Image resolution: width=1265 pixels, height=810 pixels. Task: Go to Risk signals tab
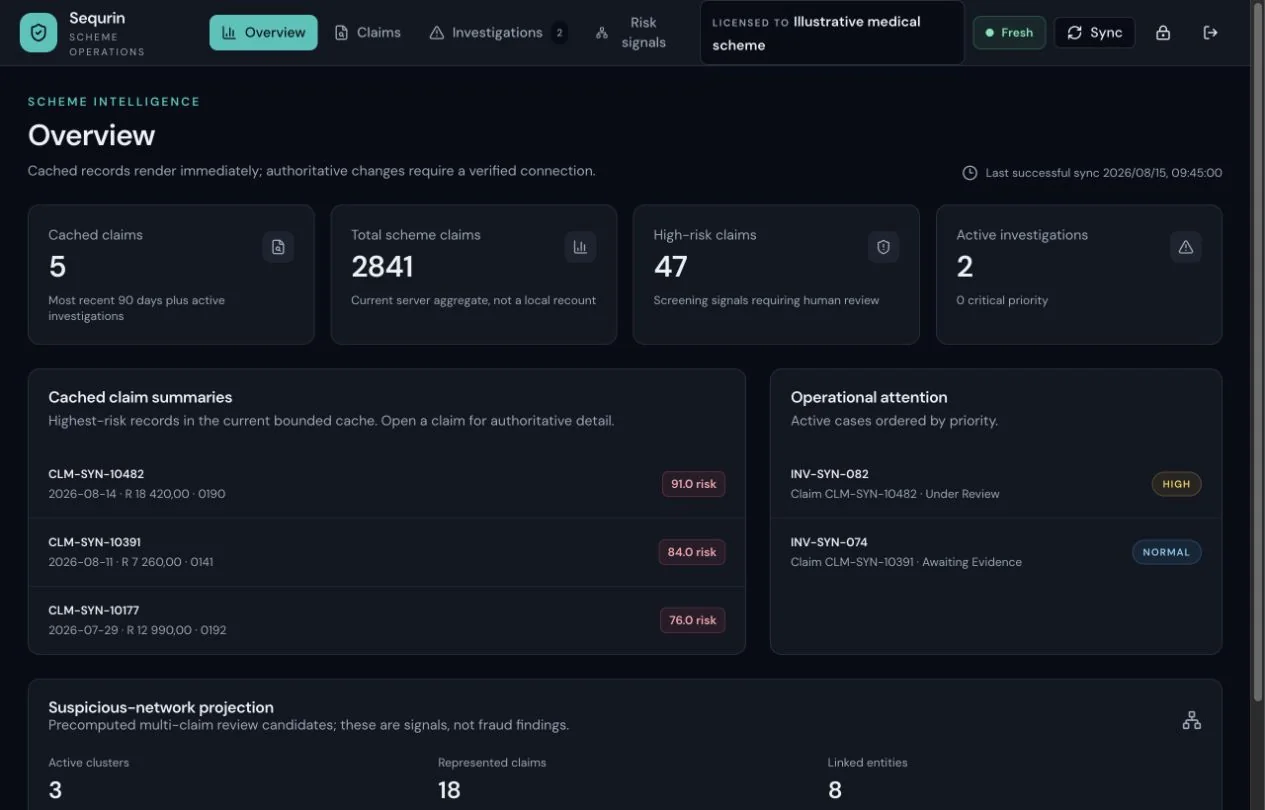[631, 33]
